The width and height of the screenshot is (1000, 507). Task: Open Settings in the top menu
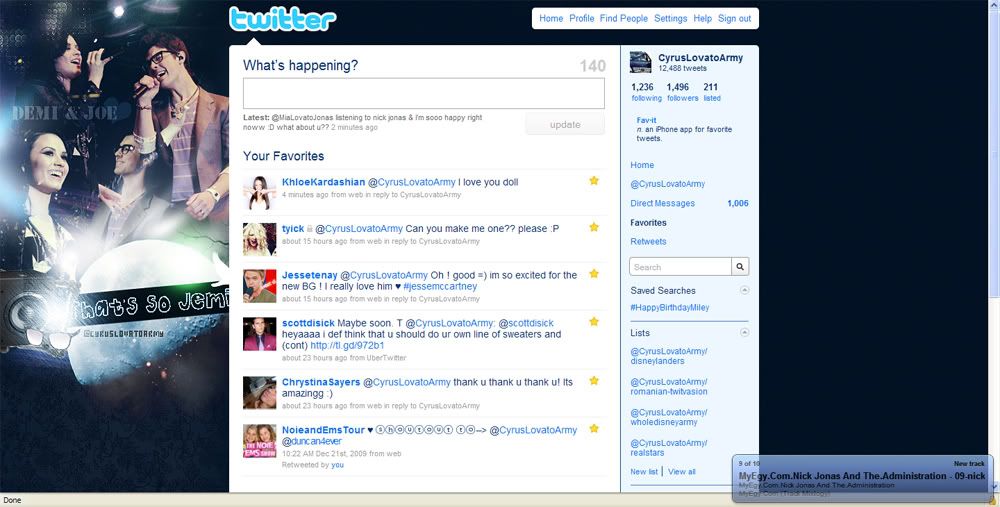pyautogui.click(x=670, y=19)
